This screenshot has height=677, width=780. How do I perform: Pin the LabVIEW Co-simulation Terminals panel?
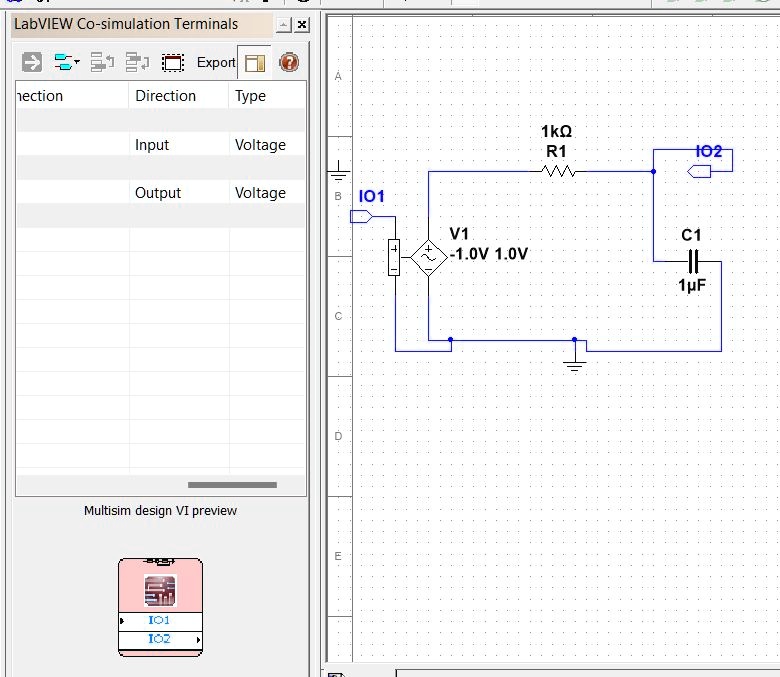click(x=284, y=24)
